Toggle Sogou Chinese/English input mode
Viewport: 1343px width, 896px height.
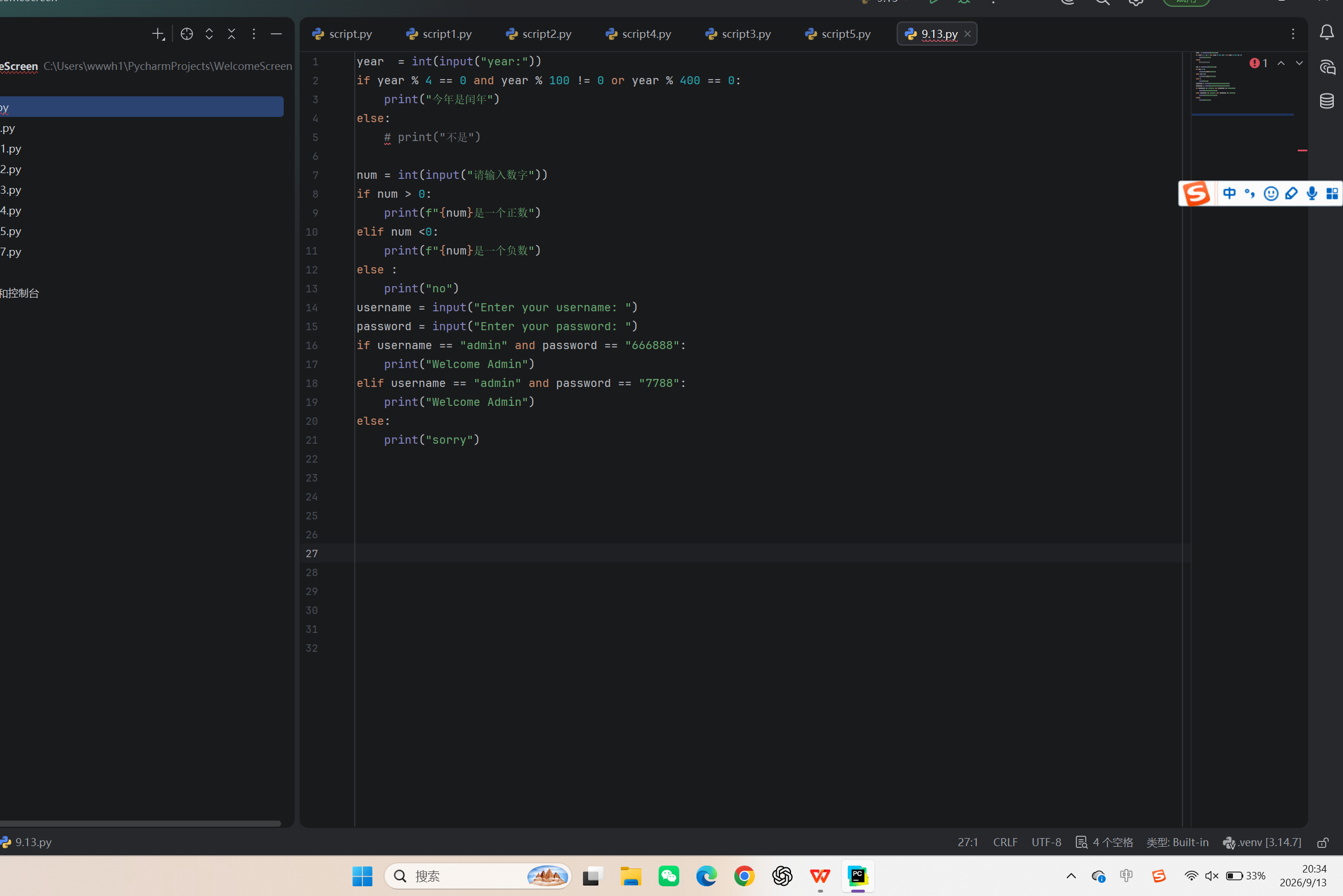(x=1230, y=194)
